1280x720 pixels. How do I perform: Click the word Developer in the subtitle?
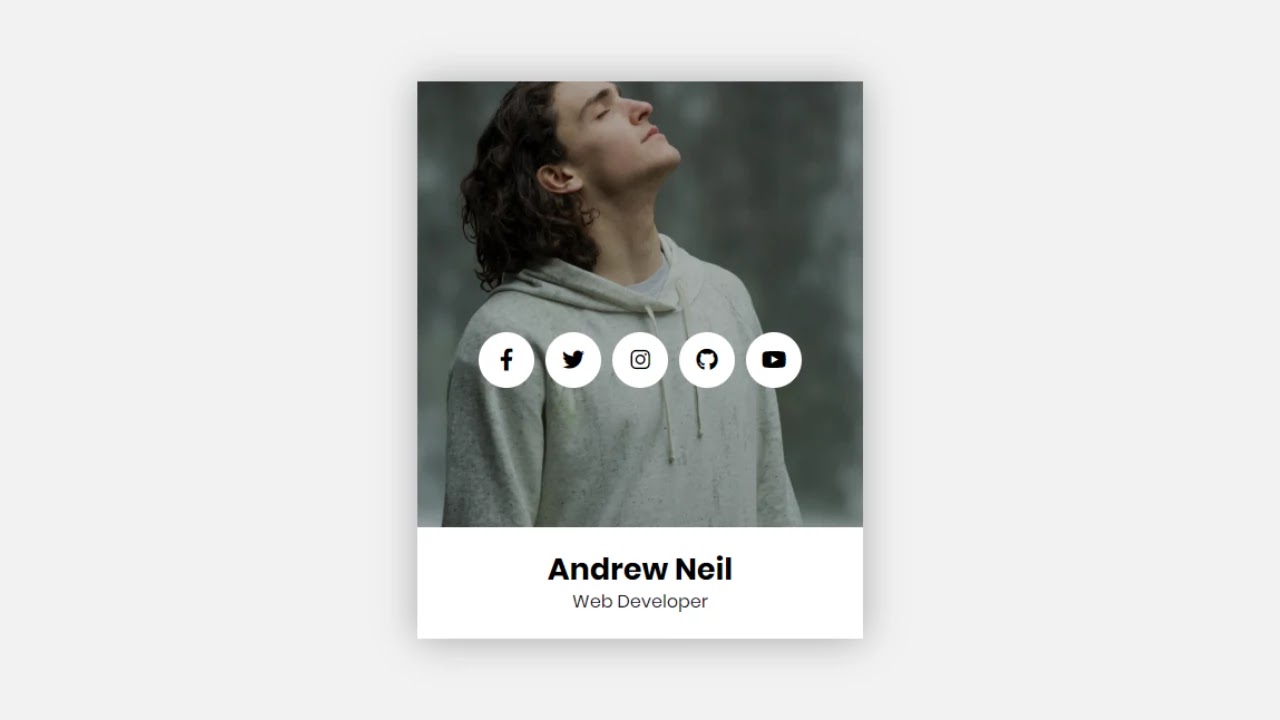tap(661, 601)
